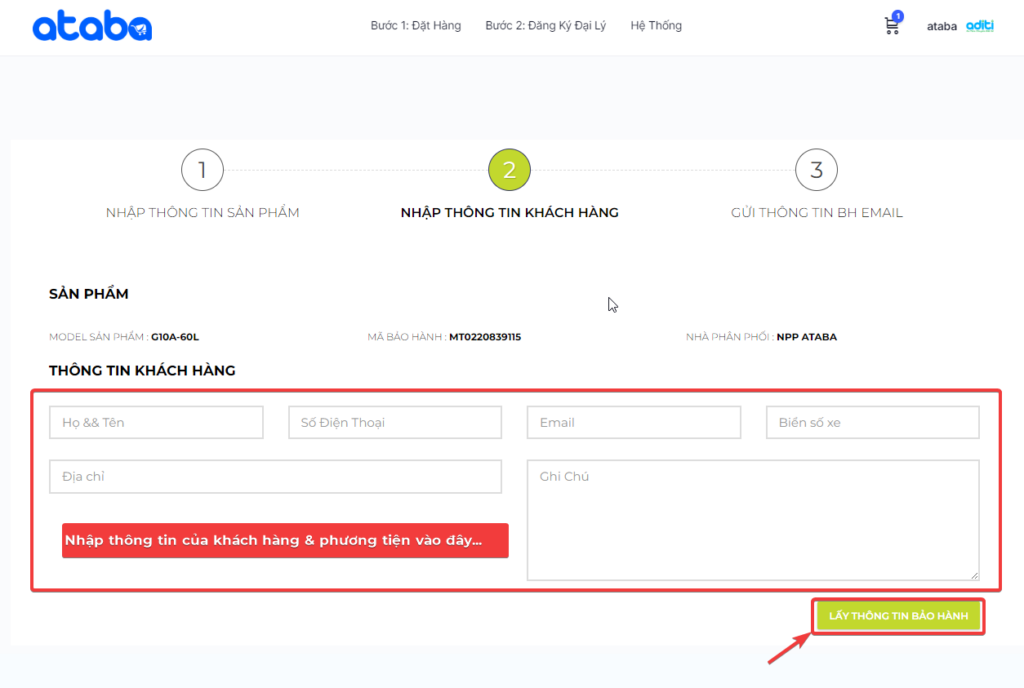The height and width of the screenshot is (688, 1024).
Task: Click the Nhập Thông Tin Sản Phẩm label
Action: 202,212
